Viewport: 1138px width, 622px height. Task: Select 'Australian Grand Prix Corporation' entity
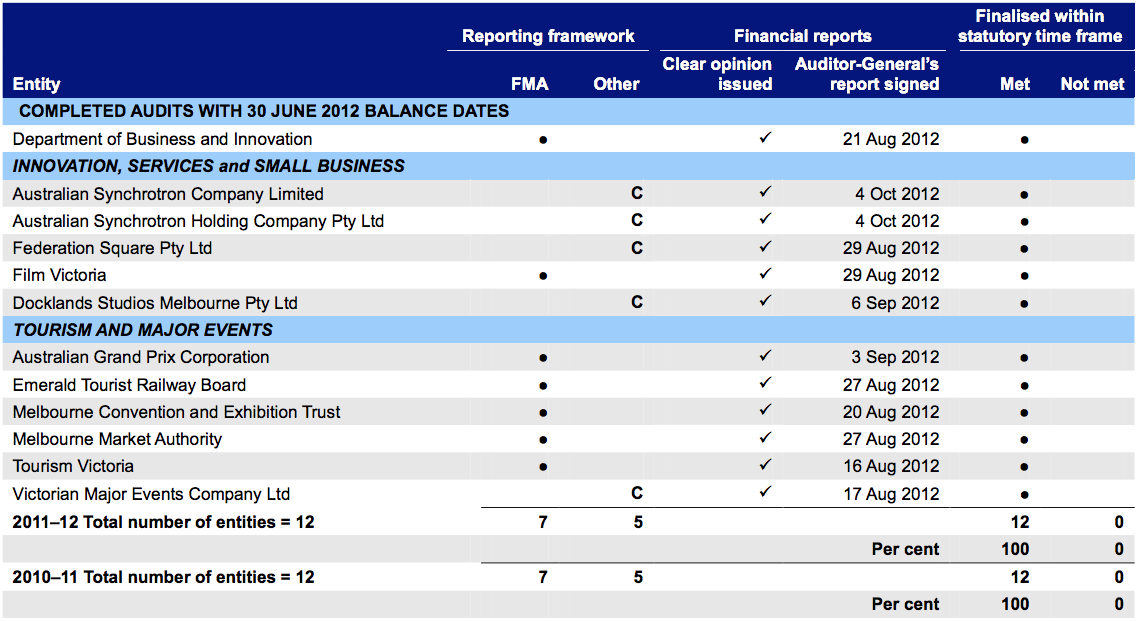pyautogui.click(x=141, y=357)
